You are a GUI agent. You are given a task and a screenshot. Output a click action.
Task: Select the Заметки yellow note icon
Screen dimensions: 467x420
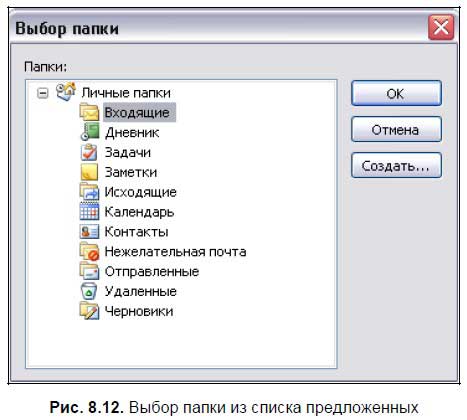coord(89,172)
